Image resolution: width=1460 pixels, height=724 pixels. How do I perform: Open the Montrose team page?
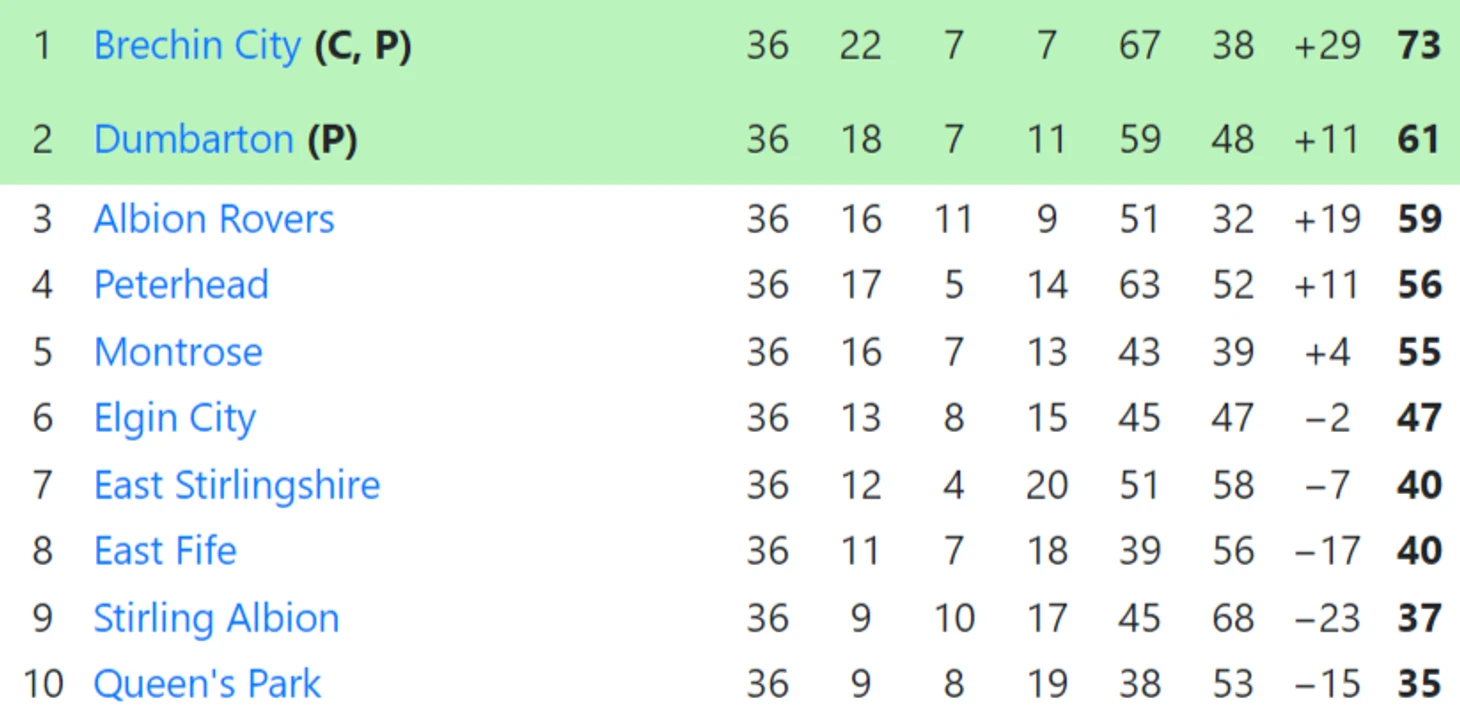[x=178, y=352]
